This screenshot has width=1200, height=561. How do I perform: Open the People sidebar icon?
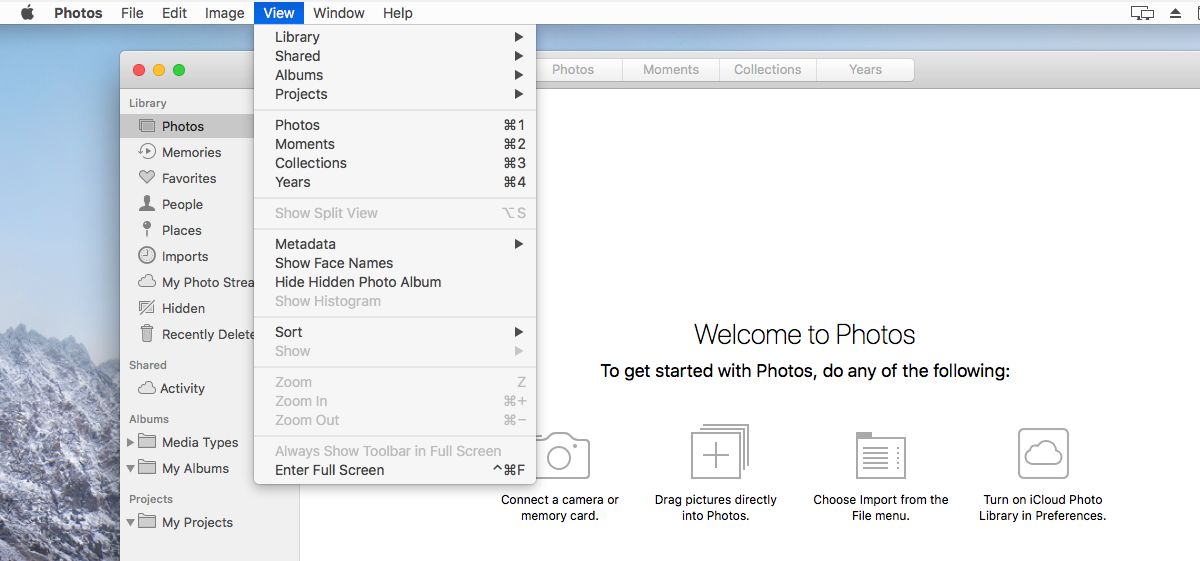(147, 204)
